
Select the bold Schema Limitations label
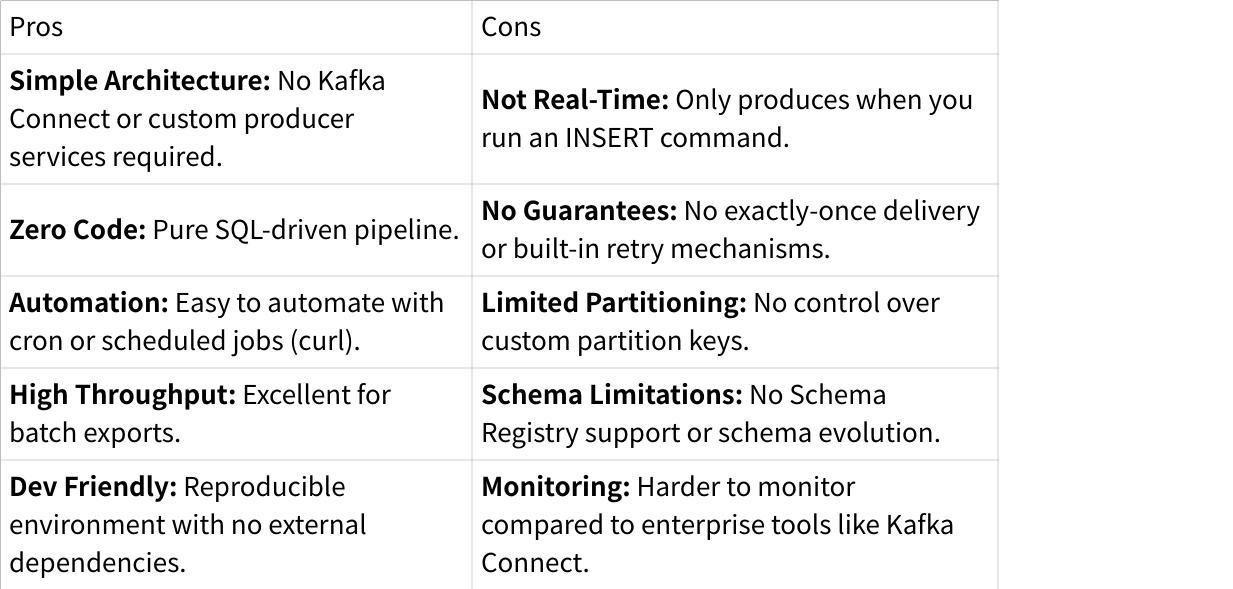click(612, 395)
